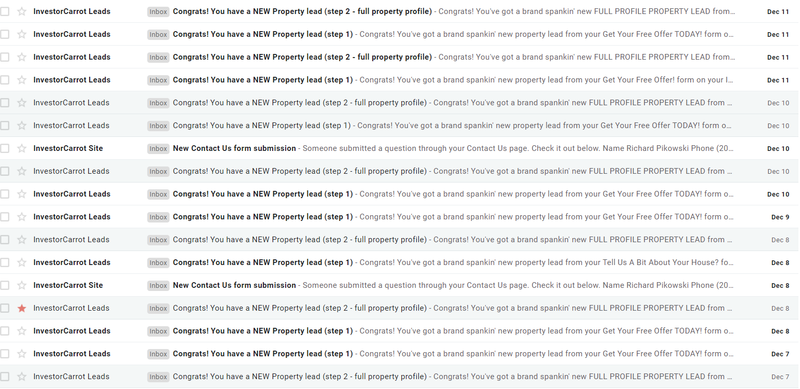This screenshot has width=800, height=389.
Task: Select the checkbox for Dec 7 step 1 email
Action: (x=5, y=354)
